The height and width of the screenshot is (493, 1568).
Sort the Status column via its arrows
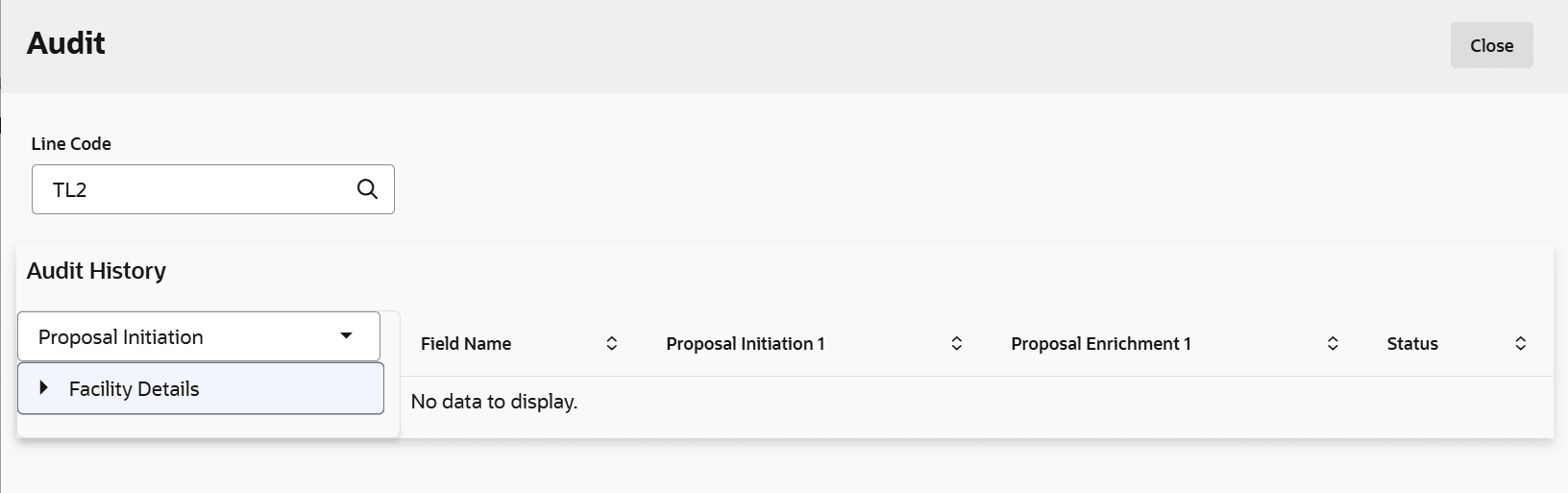tap(1520, 344)
